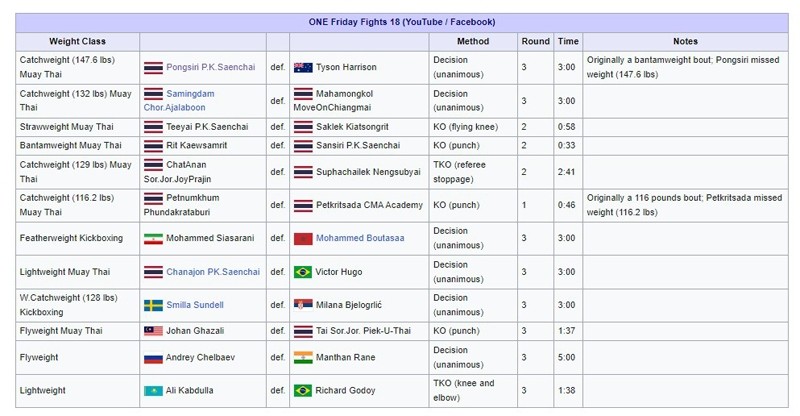The width and height of the screenshot is (800, 416).
Task: Click the ONE Friday Fights 18 table title
Action: 402,22
